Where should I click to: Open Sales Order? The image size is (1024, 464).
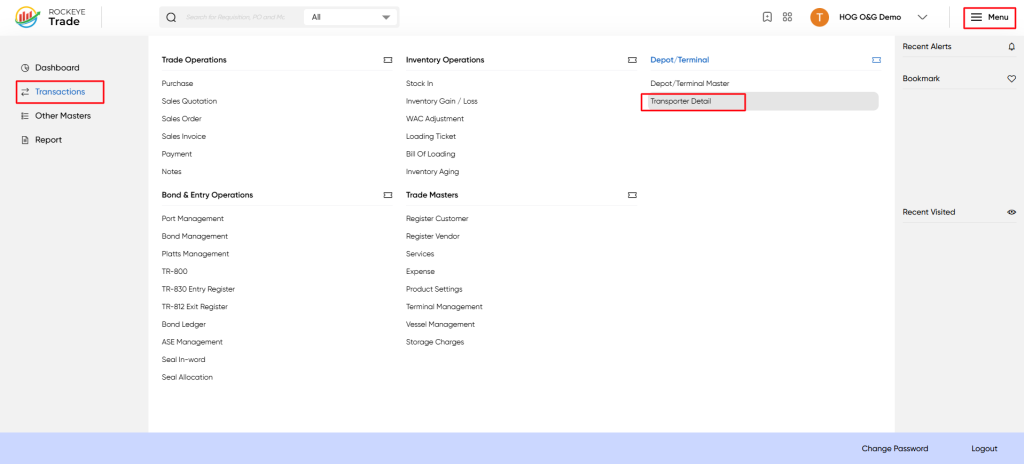pyautogui.click(x=182, y=119)
